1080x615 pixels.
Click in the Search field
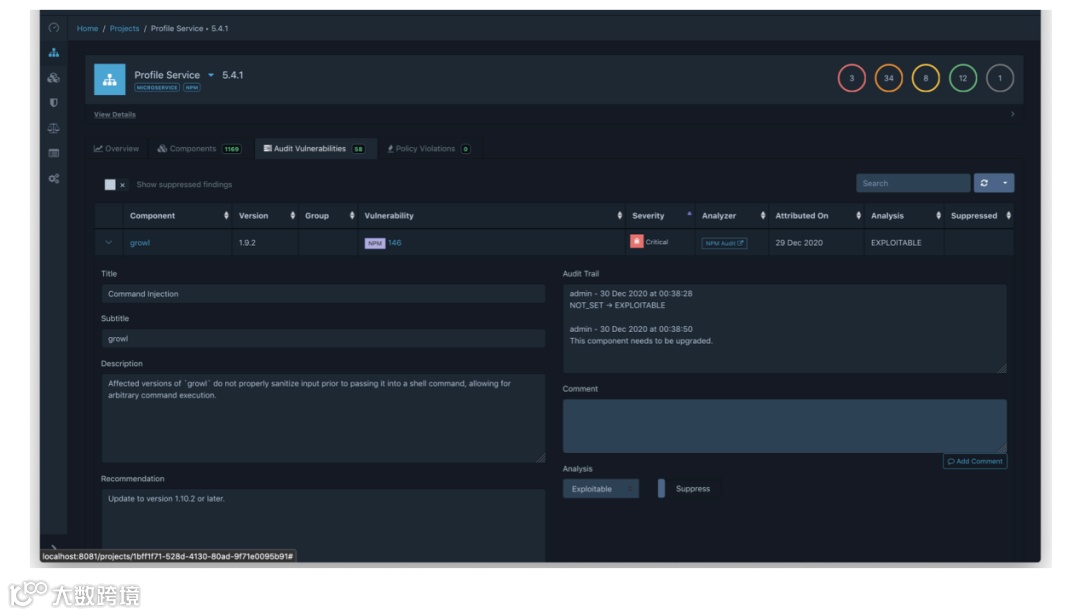click(913, 183)
